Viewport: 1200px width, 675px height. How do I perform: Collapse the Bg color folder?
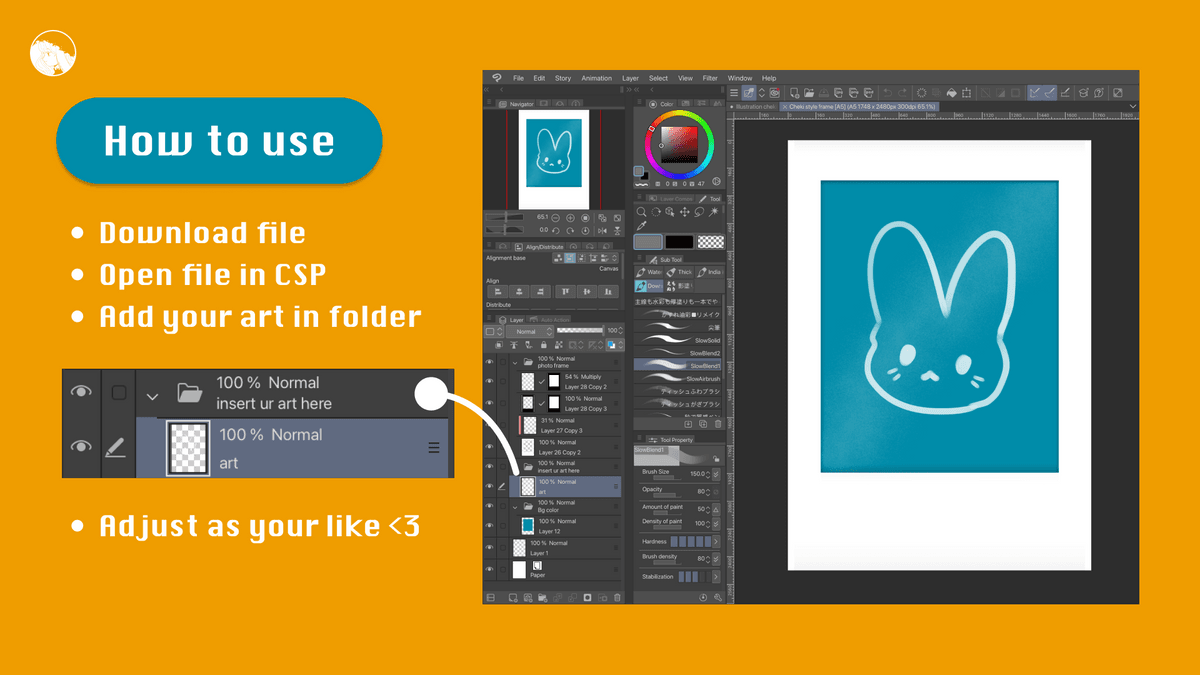[515, 507]
